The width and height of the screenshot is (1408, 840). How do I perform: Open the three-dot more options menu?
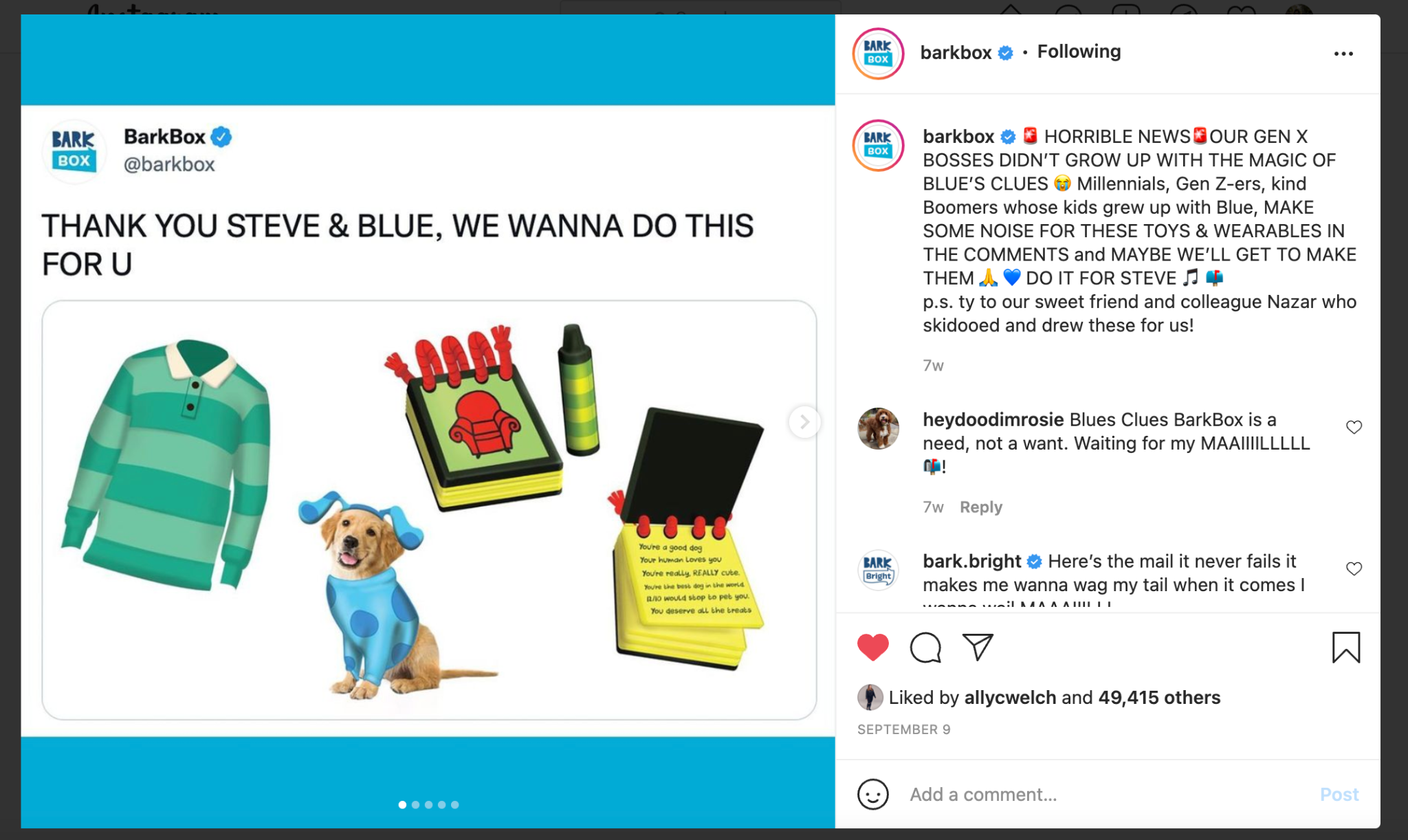[x=1343, y=54]
